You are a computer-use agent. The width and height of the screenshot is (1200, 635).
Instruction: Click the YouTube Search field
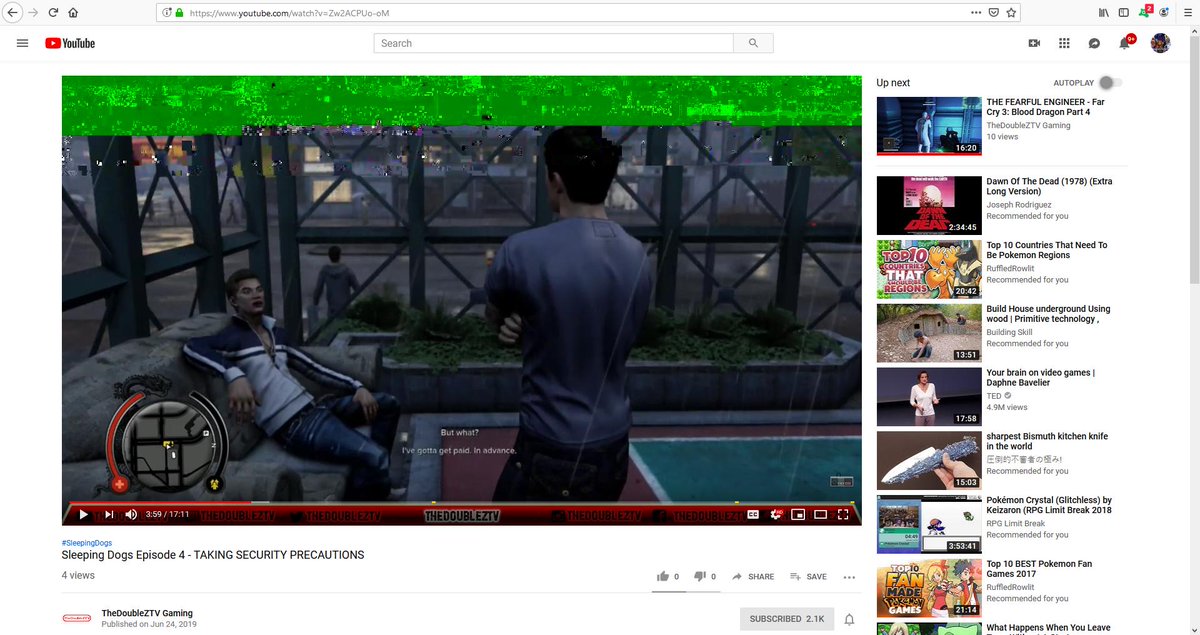coord(553,43)
